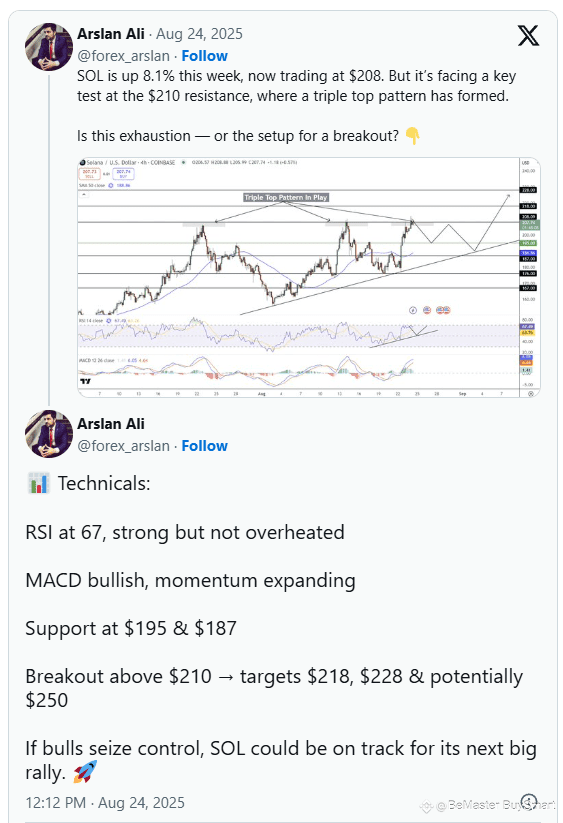Select the bar chart emoji before Technicals

click(38, 483)
